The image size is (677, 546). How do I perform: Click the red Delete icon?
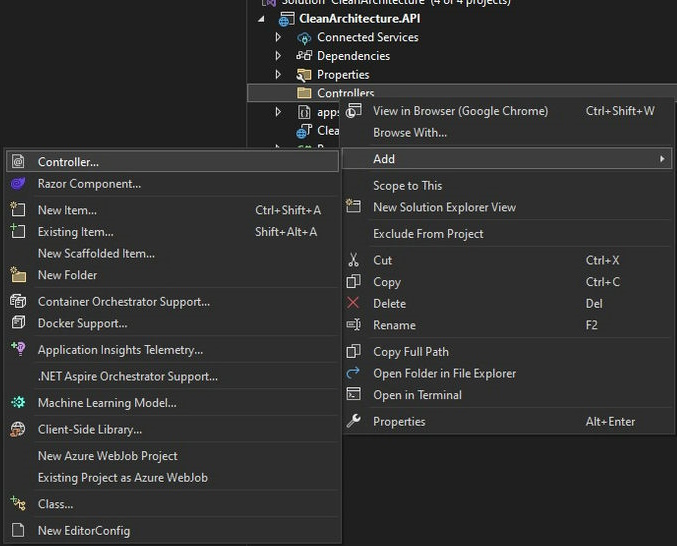click(353, 303)
